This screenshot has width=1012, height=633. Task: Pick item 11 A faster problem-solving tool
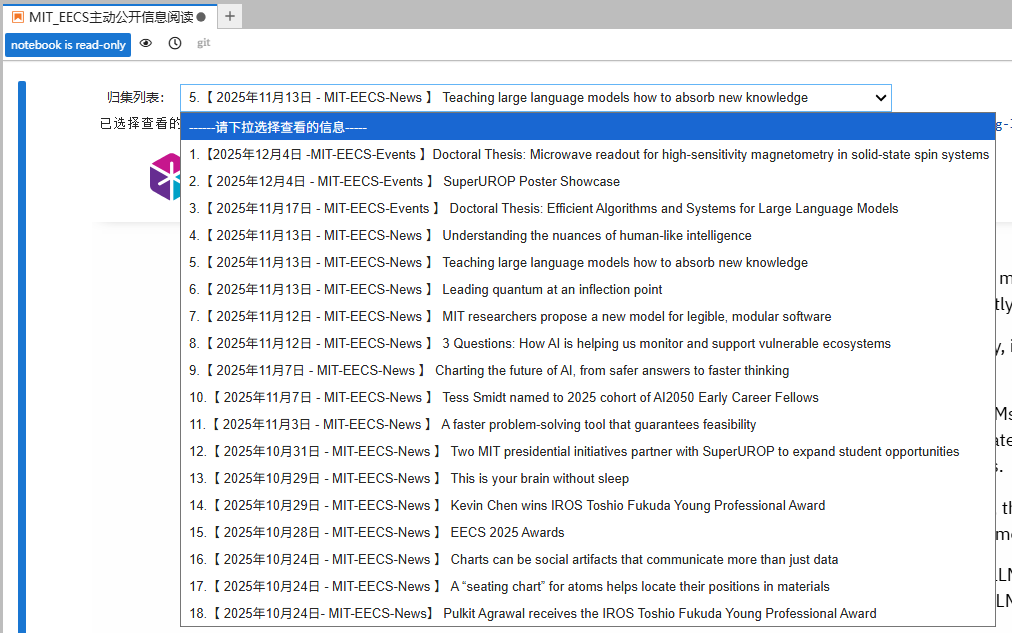pos(588,425)
